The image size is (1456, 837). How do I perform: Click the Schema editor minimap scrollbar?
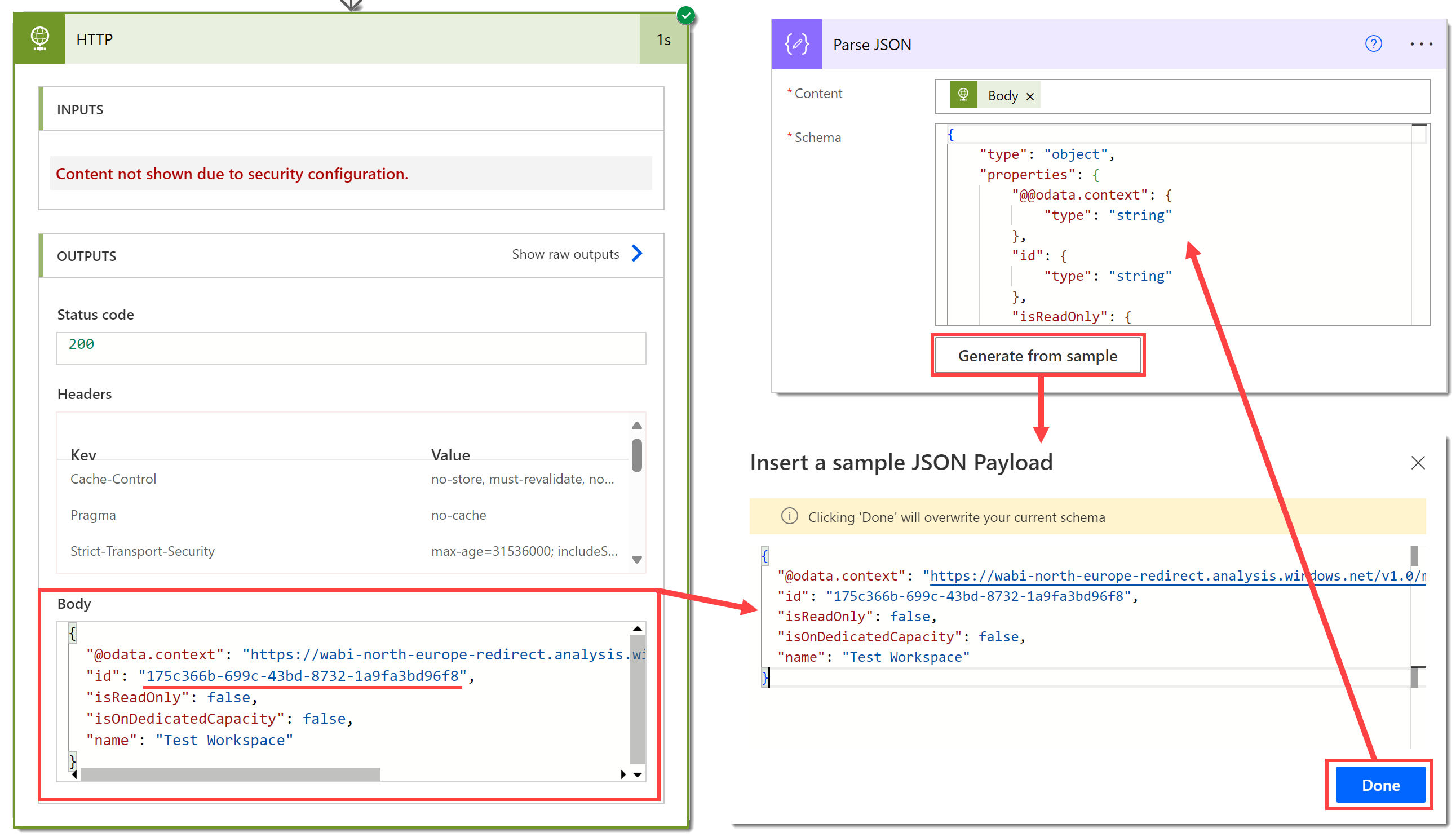[1419, 225]
